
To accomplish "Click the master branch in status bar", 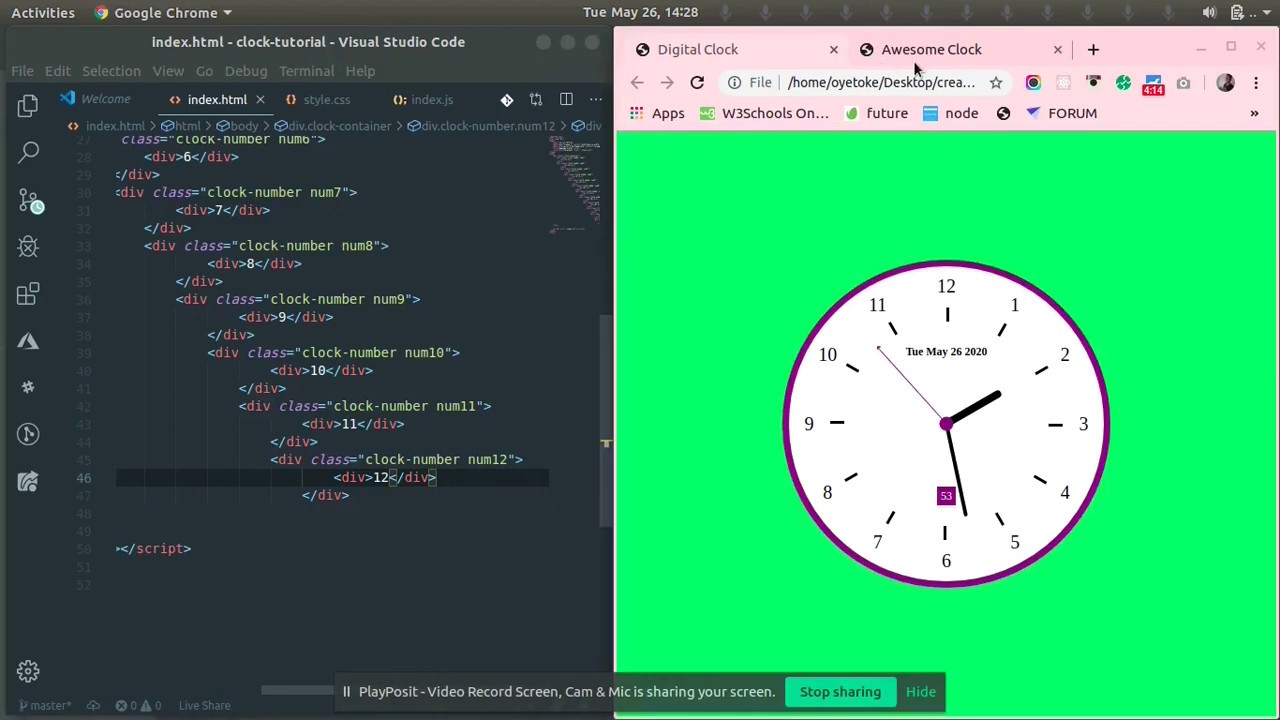I will (x=46, y=705).
